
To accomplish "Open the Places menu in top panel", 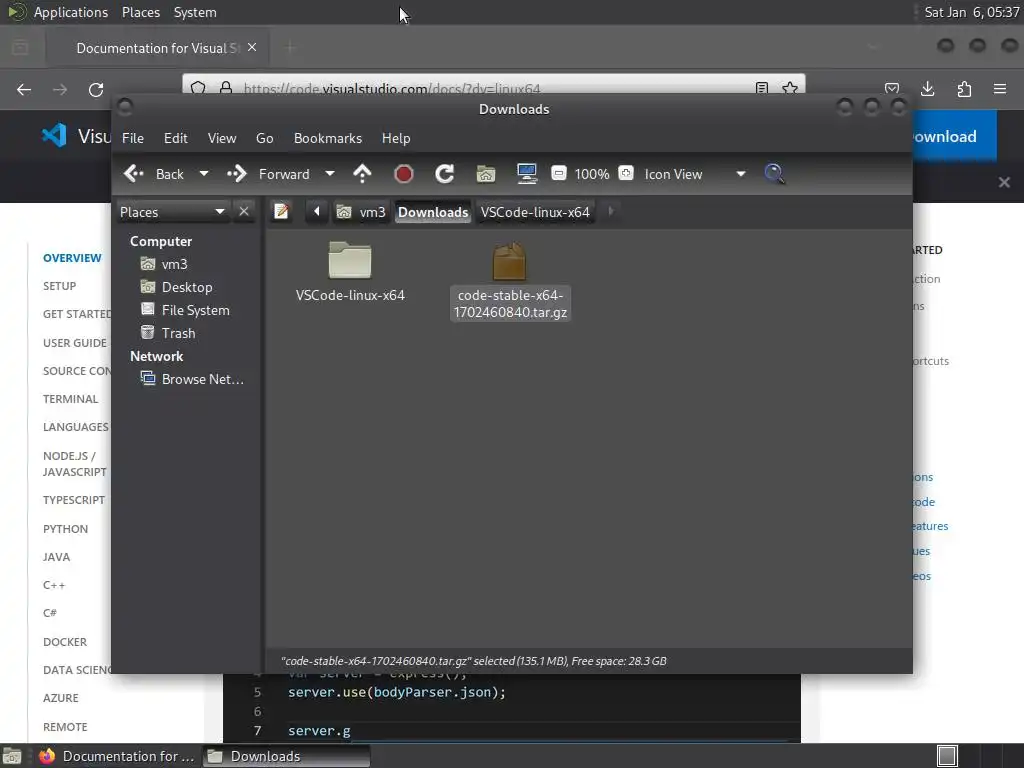I will pos(141,12).
